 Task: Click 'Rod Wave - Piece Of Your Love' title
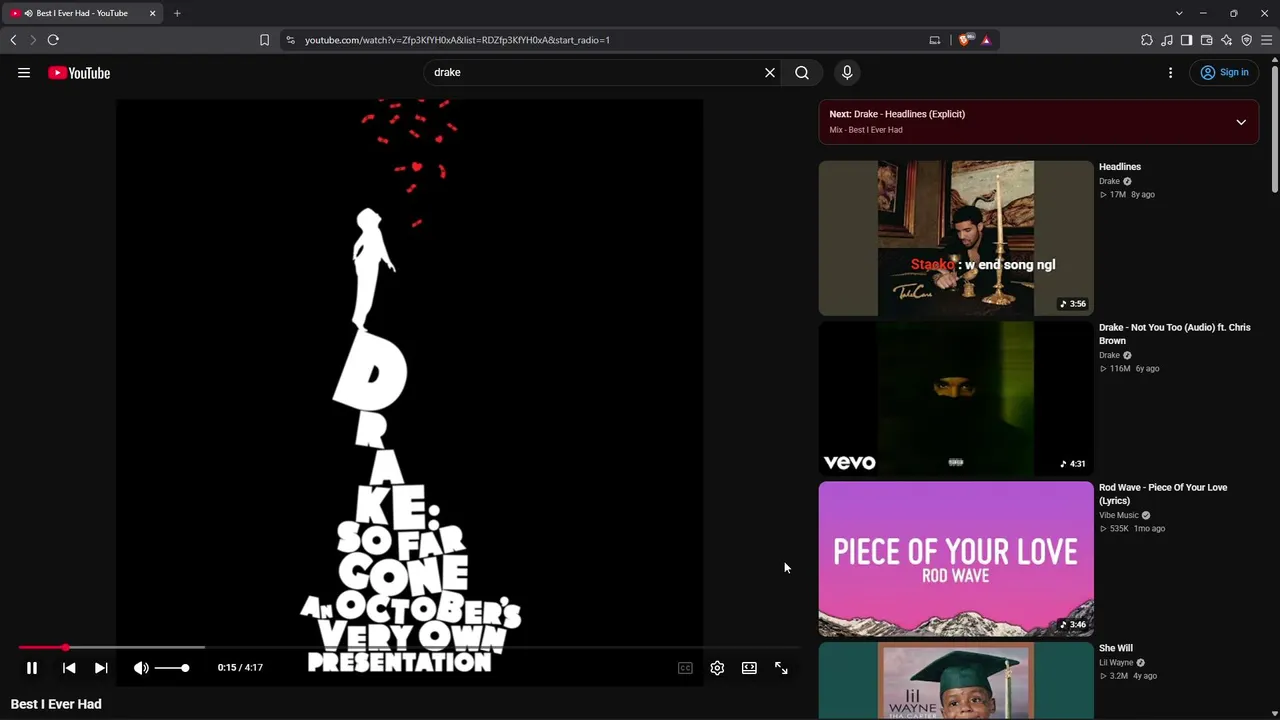tap(1163, 494)
